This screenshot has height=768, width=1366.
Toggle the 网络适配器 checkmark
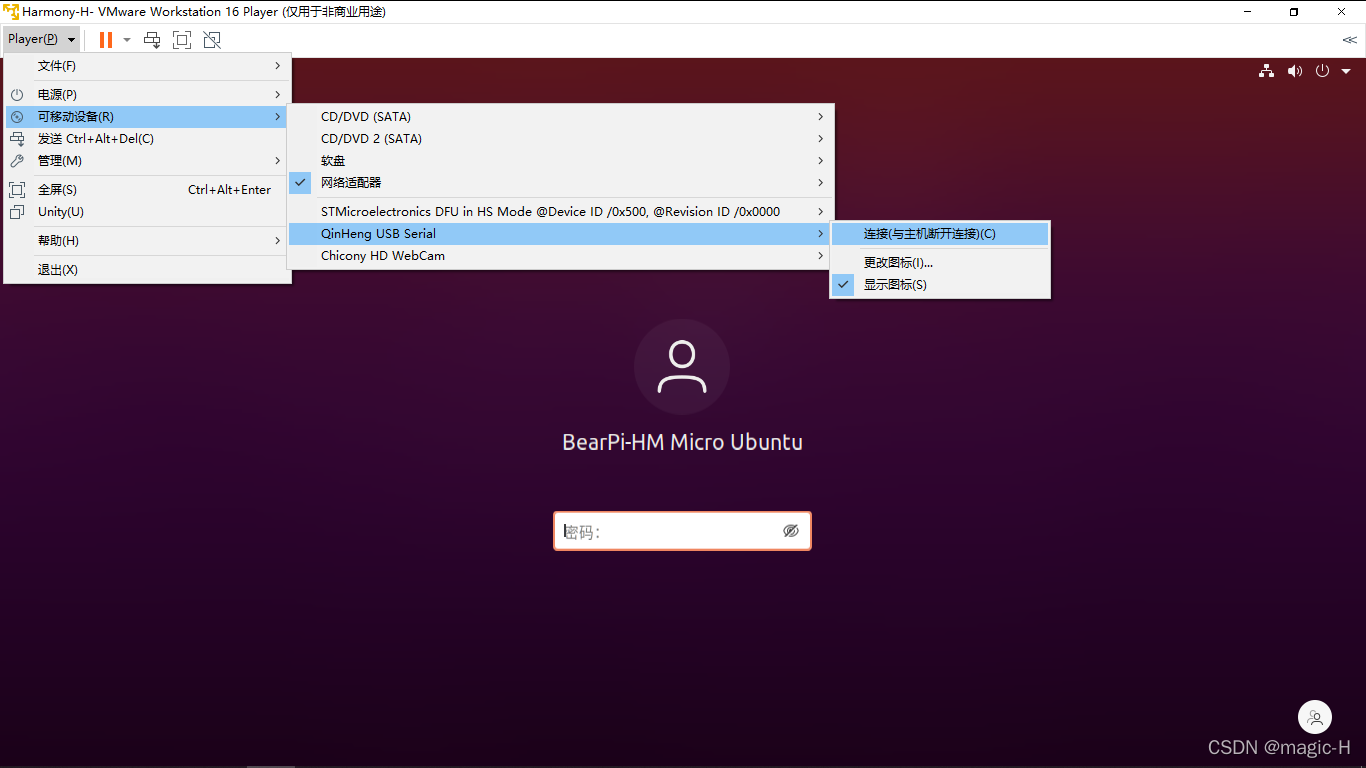coord(301,183)
